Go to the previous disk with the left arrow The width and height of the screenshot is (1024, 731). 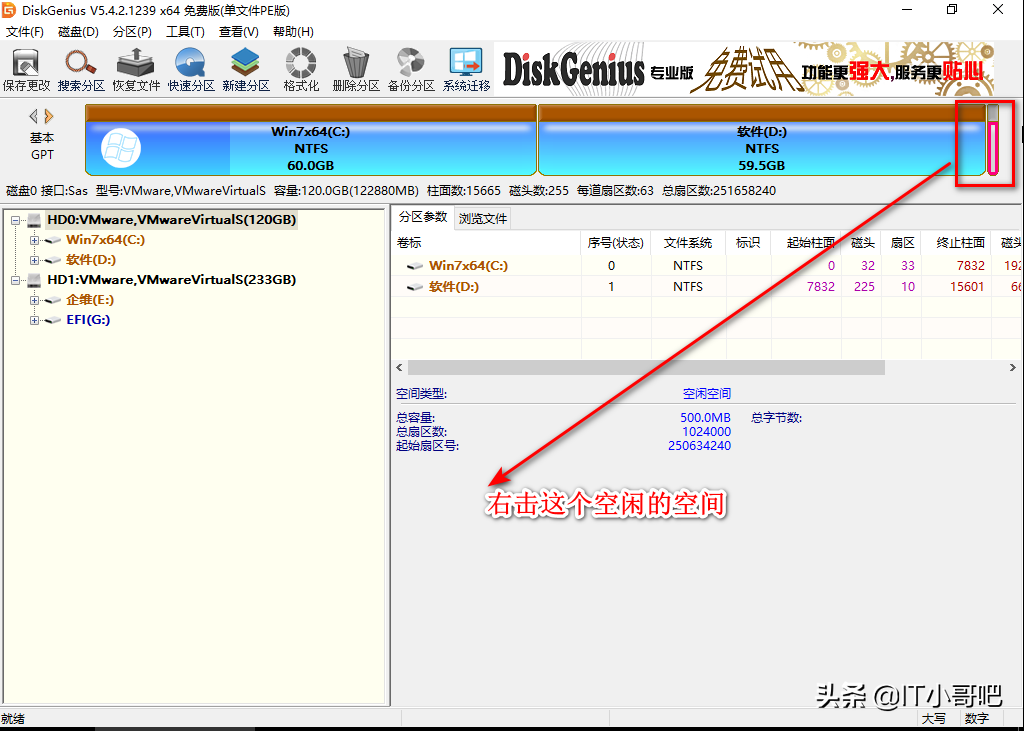point(33,116)
